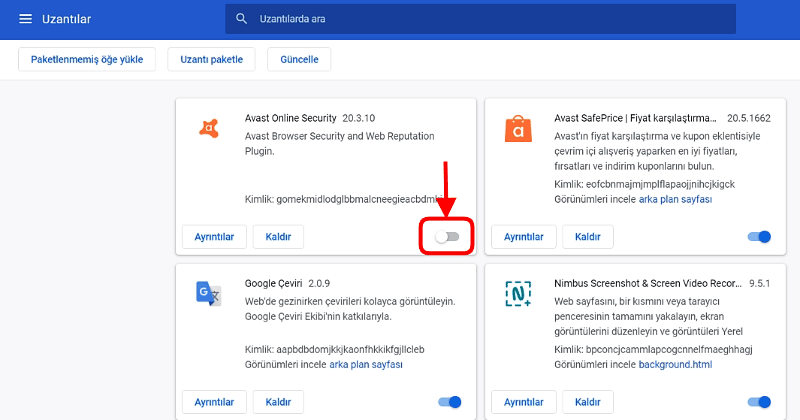
Task: Click the Google Çeviri translate icon
Action: click(x=208, y=293)
